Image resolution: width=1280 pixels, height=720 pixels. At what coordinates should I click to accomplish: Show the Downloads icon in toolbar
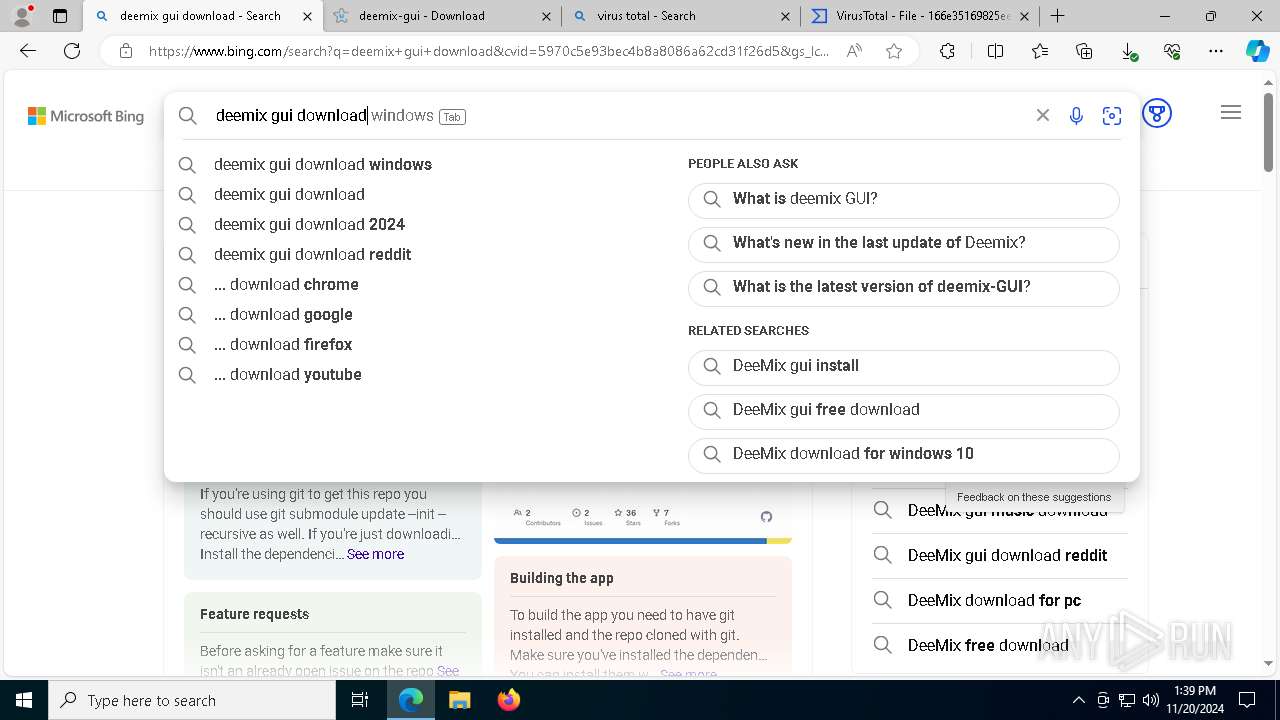tap(1129, 51)
